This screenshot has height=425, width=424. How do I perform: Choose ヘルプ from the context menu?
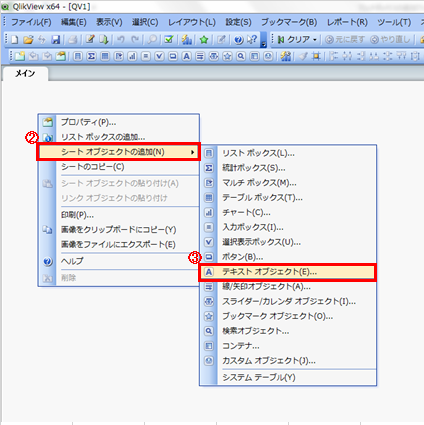[x=119, y=261]
